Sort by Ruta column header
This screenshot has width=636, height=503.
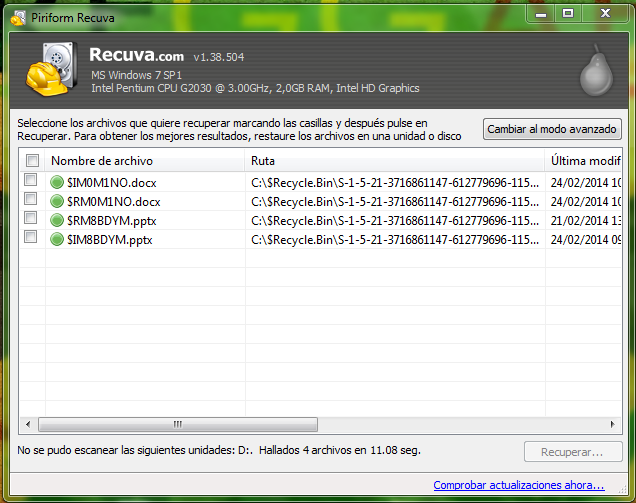click(395, 161)
